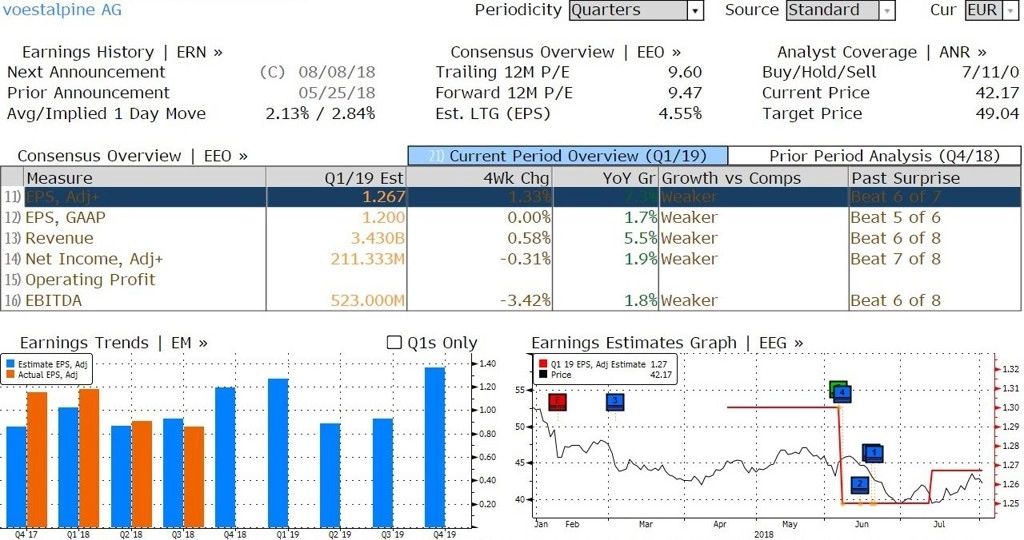Switch to Prior Period Analysis (Q4/18) tab
The width and height of the screenshot is (1024, 540).
(x=874, y=156)
